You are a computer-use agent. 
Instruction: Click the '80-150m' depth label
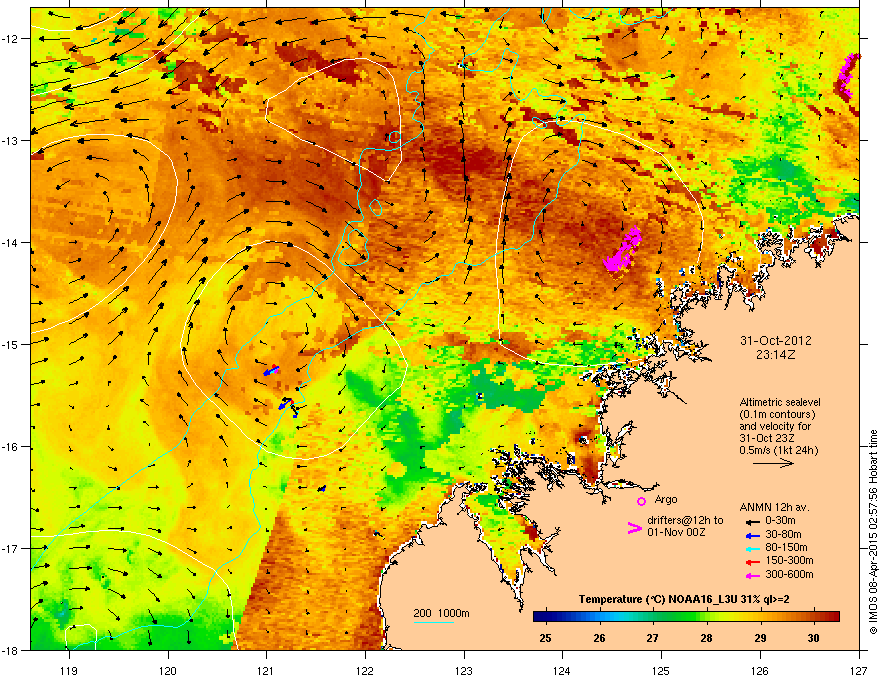point(786,548)
